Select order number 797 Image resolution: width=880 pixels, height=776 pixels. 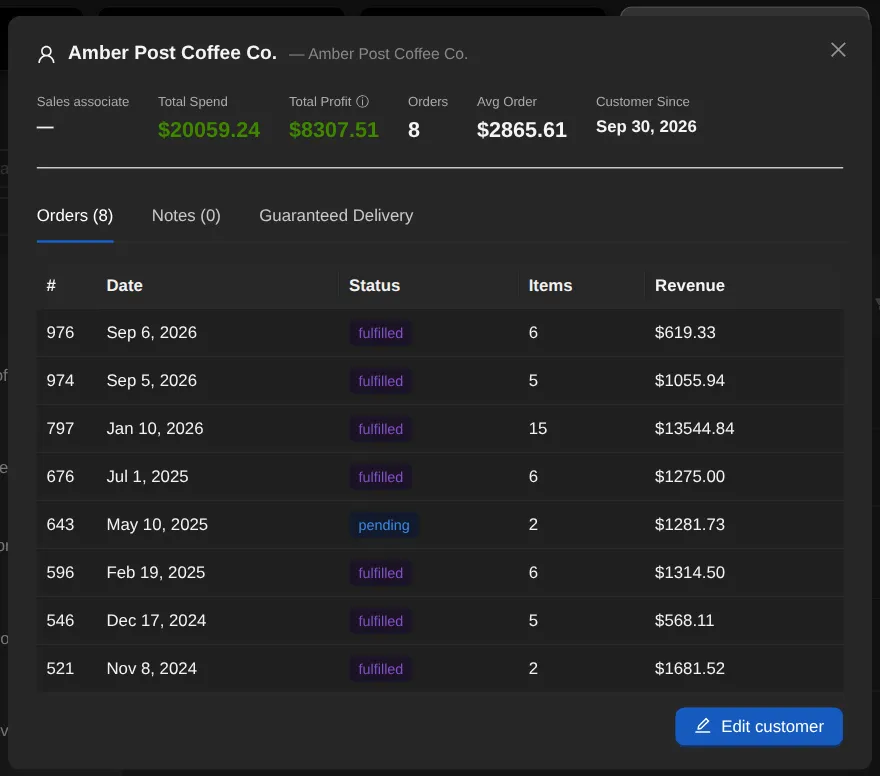coord(60,429)
